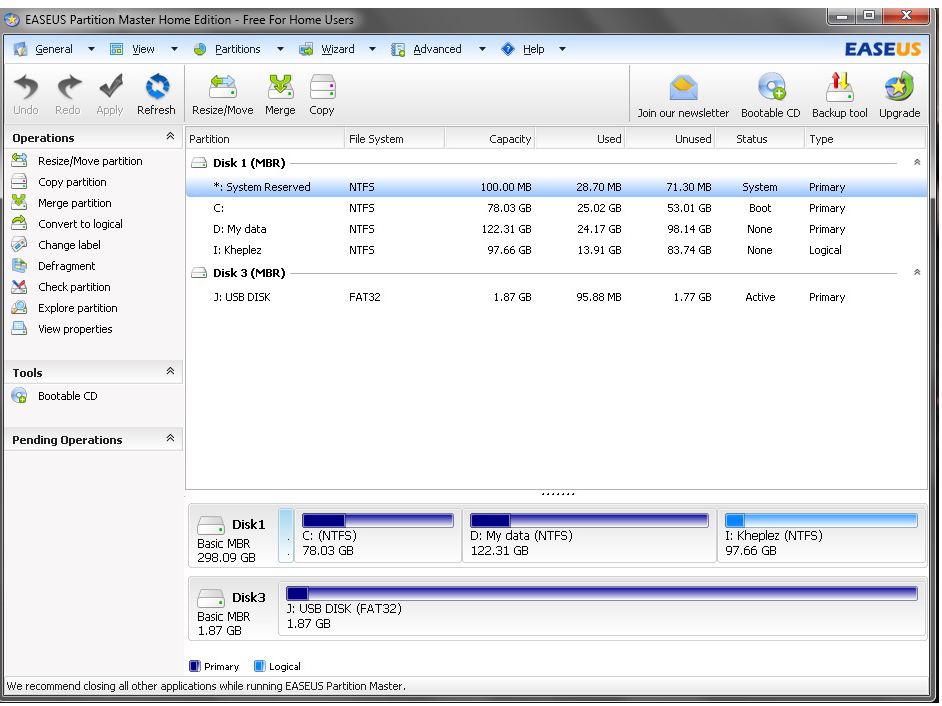
Task: Collapse the Pending Operations panel
Action: coord(171,438)
